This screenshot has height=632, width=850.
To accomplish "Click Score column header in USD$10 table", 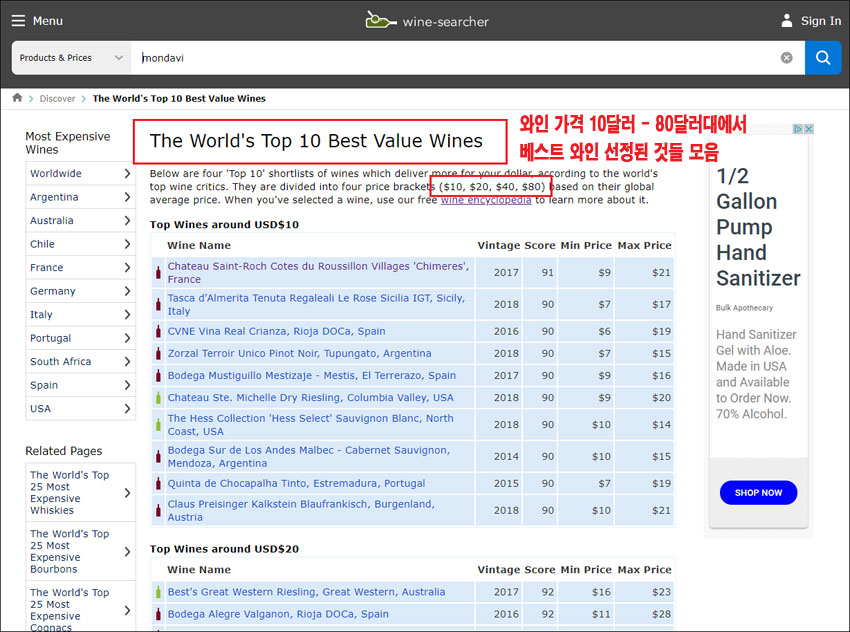I will [539, 245].
